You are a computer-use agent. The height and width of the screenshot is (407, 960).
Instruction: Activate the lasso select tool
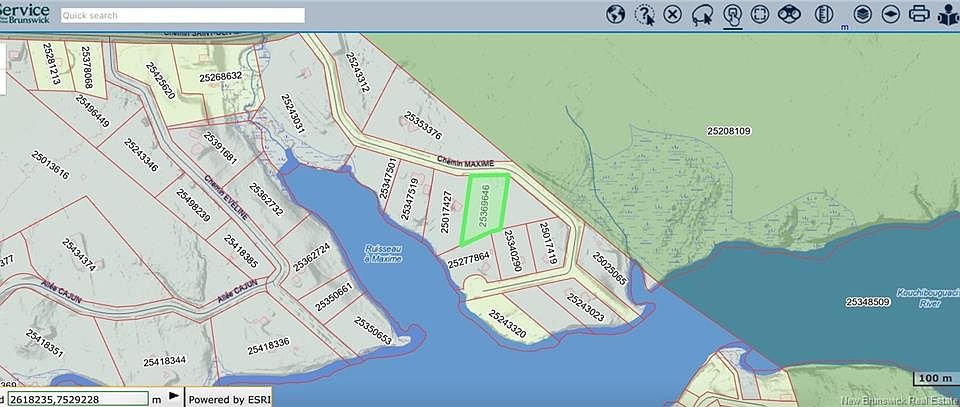click(703, 14)
